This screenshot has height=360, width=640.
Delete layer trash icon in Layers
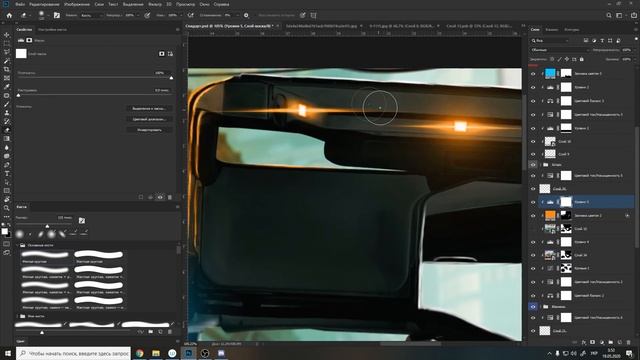click(629, 342)
